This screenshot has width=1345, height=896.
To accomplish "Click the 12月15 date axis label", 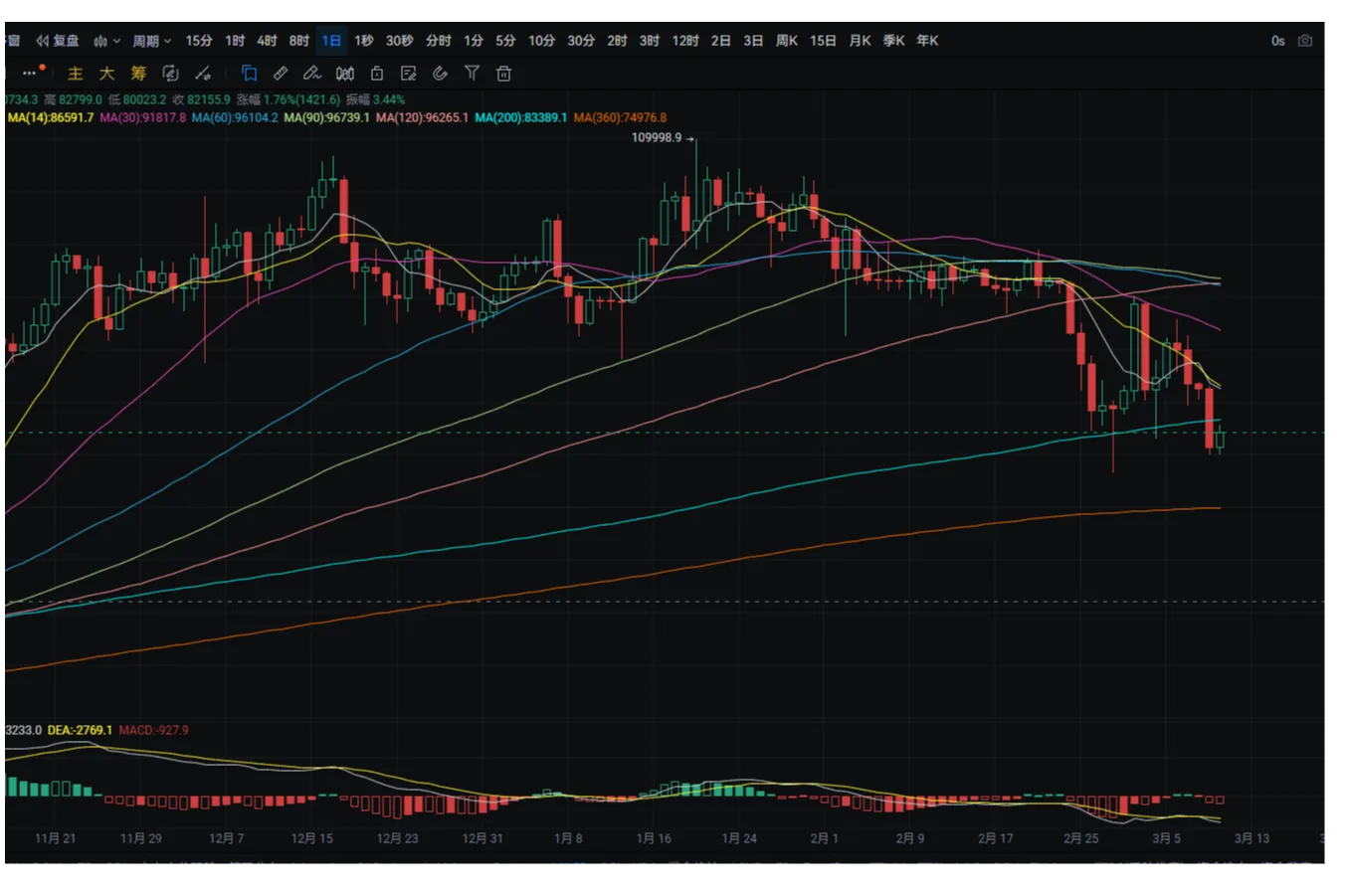I will [312, 838].
